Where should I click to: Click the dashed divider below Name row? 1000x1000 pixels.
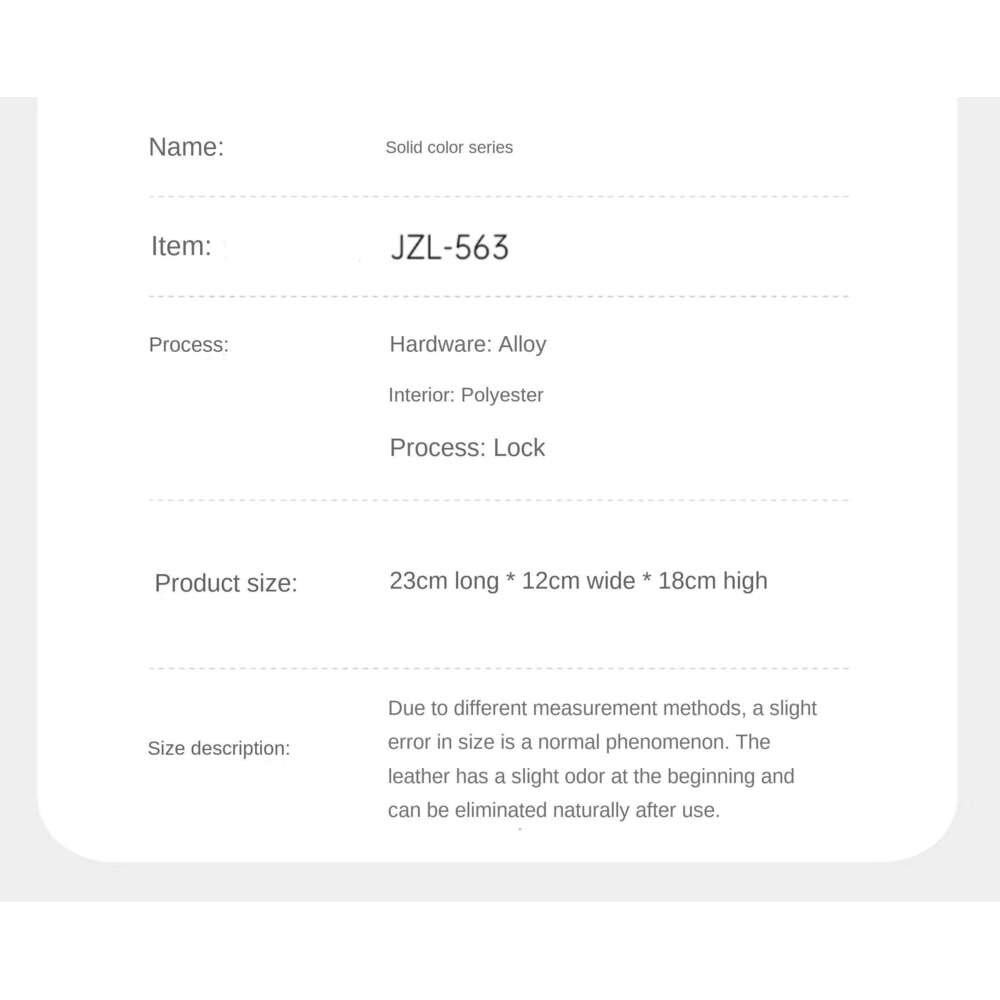(x=498, y=197)
